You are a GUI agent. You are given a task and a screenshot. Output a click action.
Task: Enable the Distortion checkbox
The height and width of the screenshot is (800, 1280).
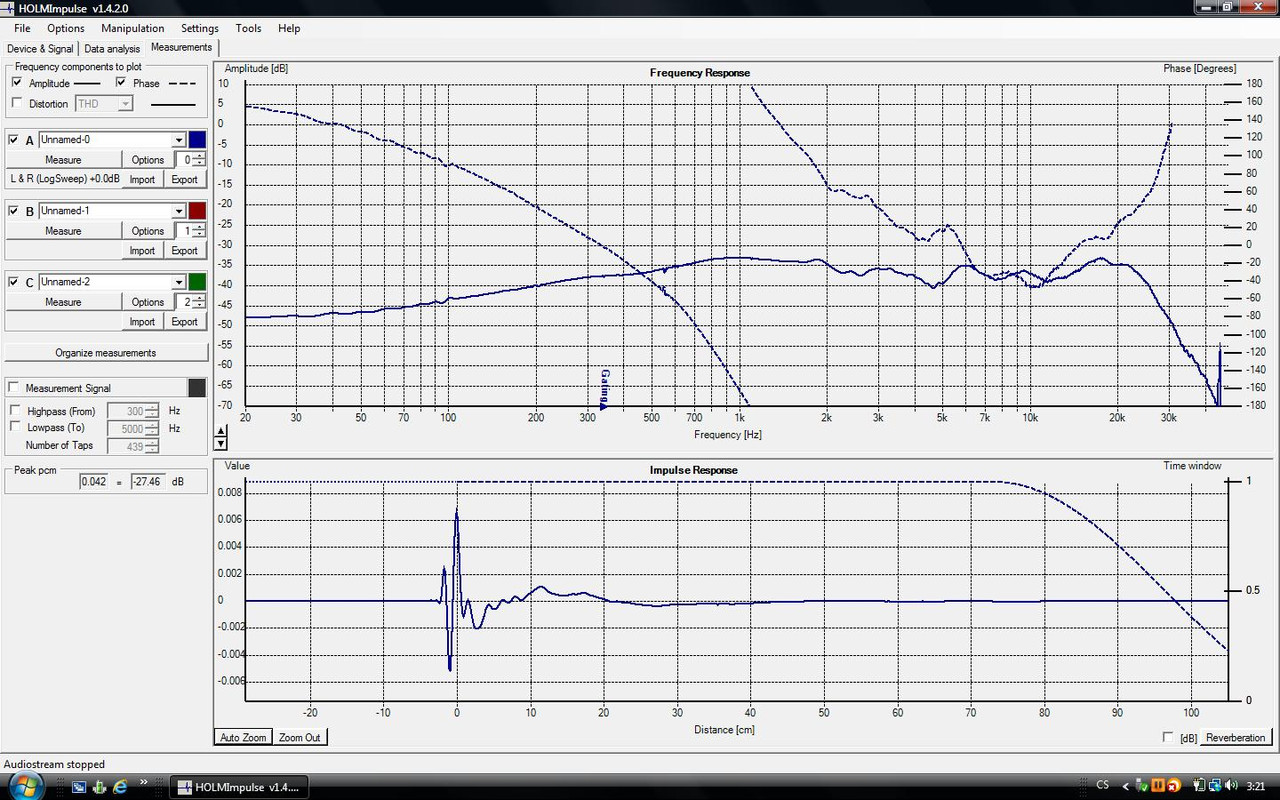coord(17,103)
